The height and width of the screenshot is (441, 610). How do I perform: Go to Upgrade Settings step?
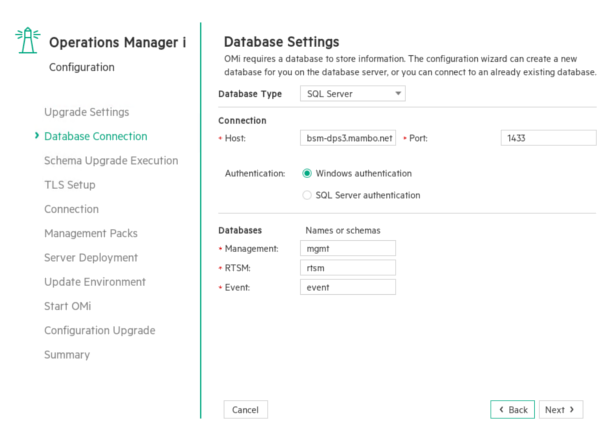[86, 112]
